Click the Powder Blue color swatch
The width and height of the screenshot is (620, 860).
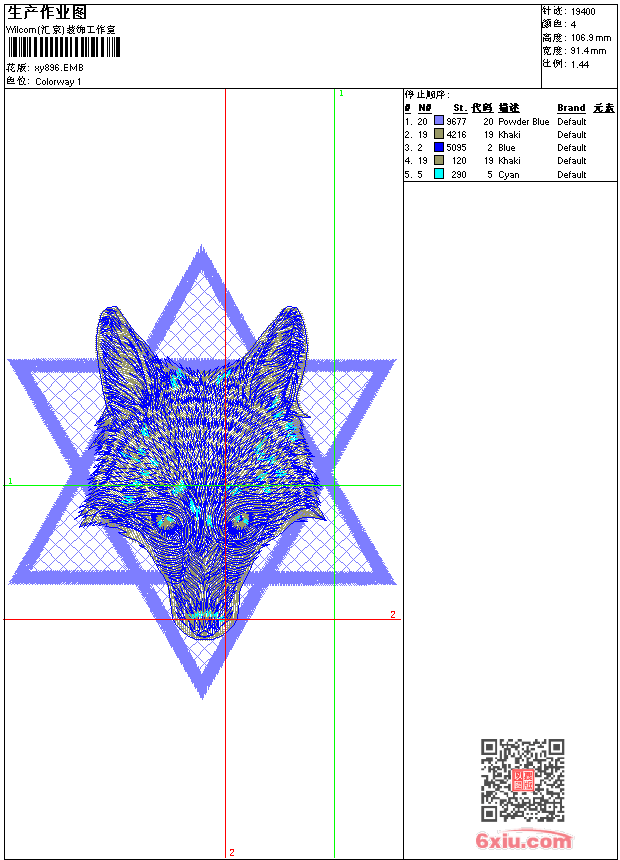point(439,121)
